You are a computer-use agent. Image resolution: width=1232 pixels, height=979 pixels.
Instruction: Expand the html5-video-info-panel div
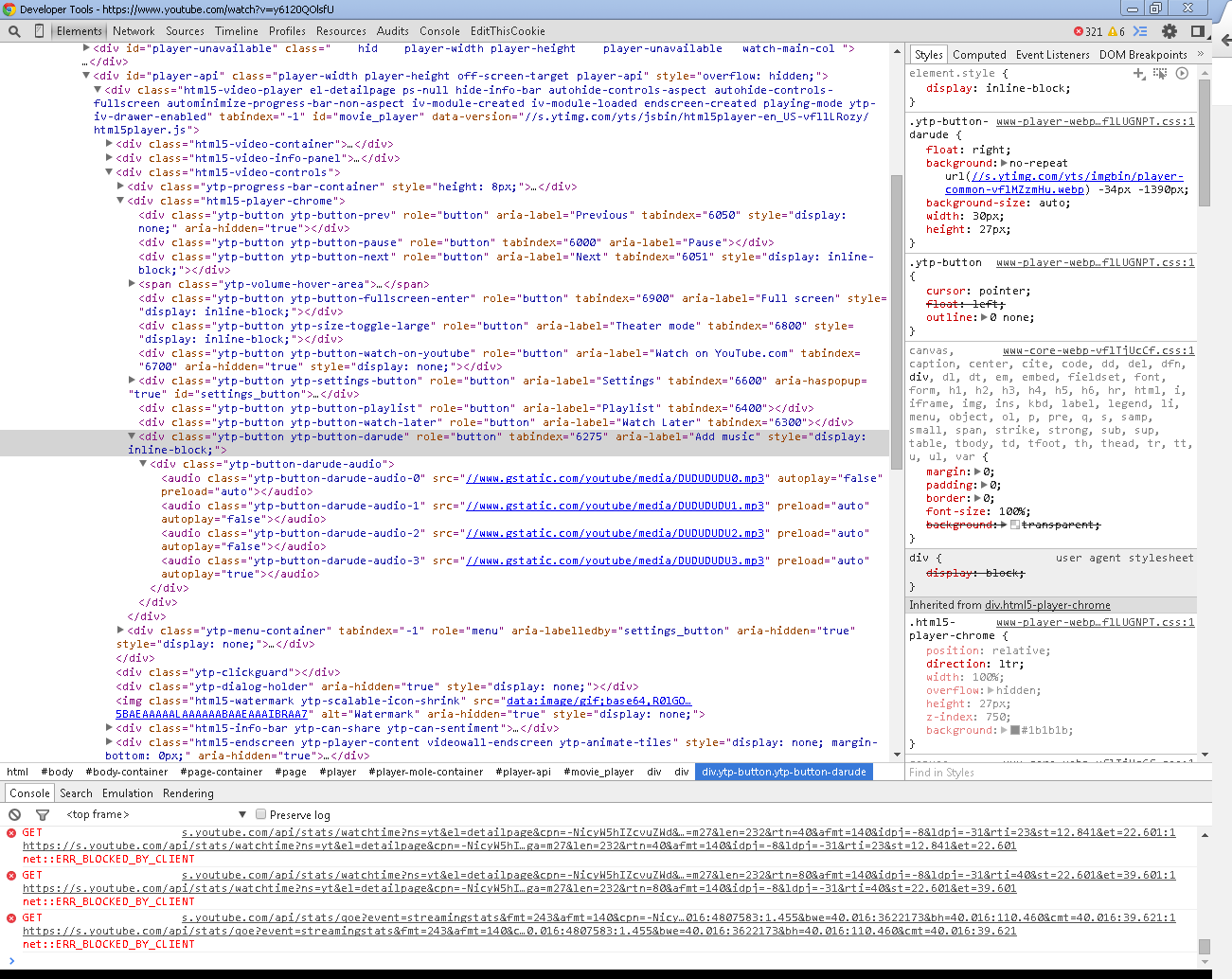pos(109,158)
